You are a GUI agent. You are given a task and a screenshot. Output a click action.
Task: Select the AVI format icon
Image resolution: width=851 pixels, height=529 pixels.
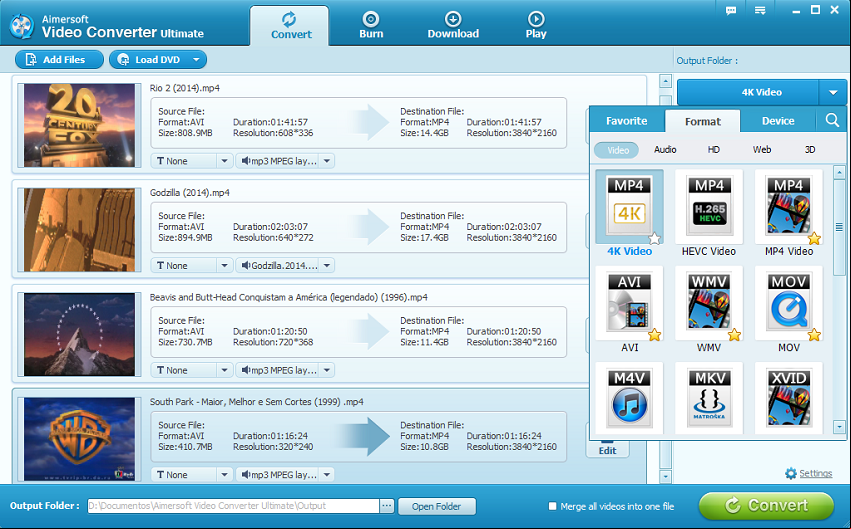(629, 303)
